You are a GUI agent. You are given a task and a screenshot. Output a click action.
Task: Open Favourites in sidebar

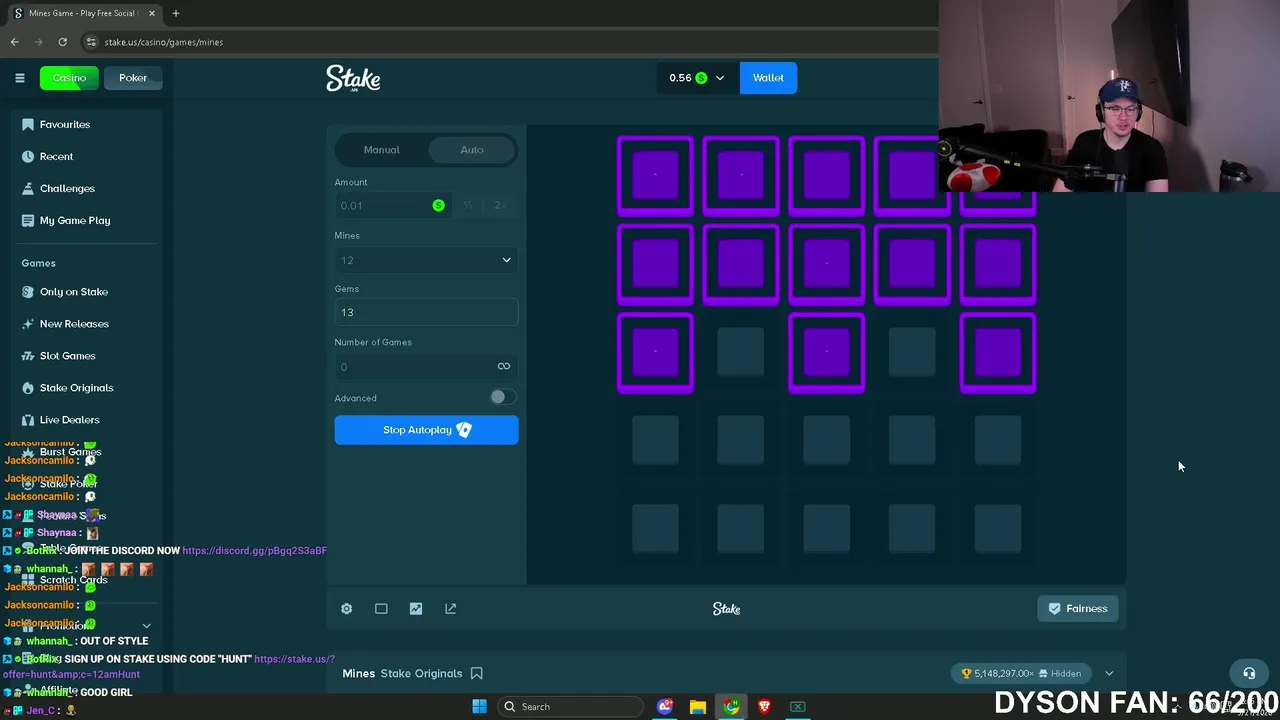click(x=64, y=124)
